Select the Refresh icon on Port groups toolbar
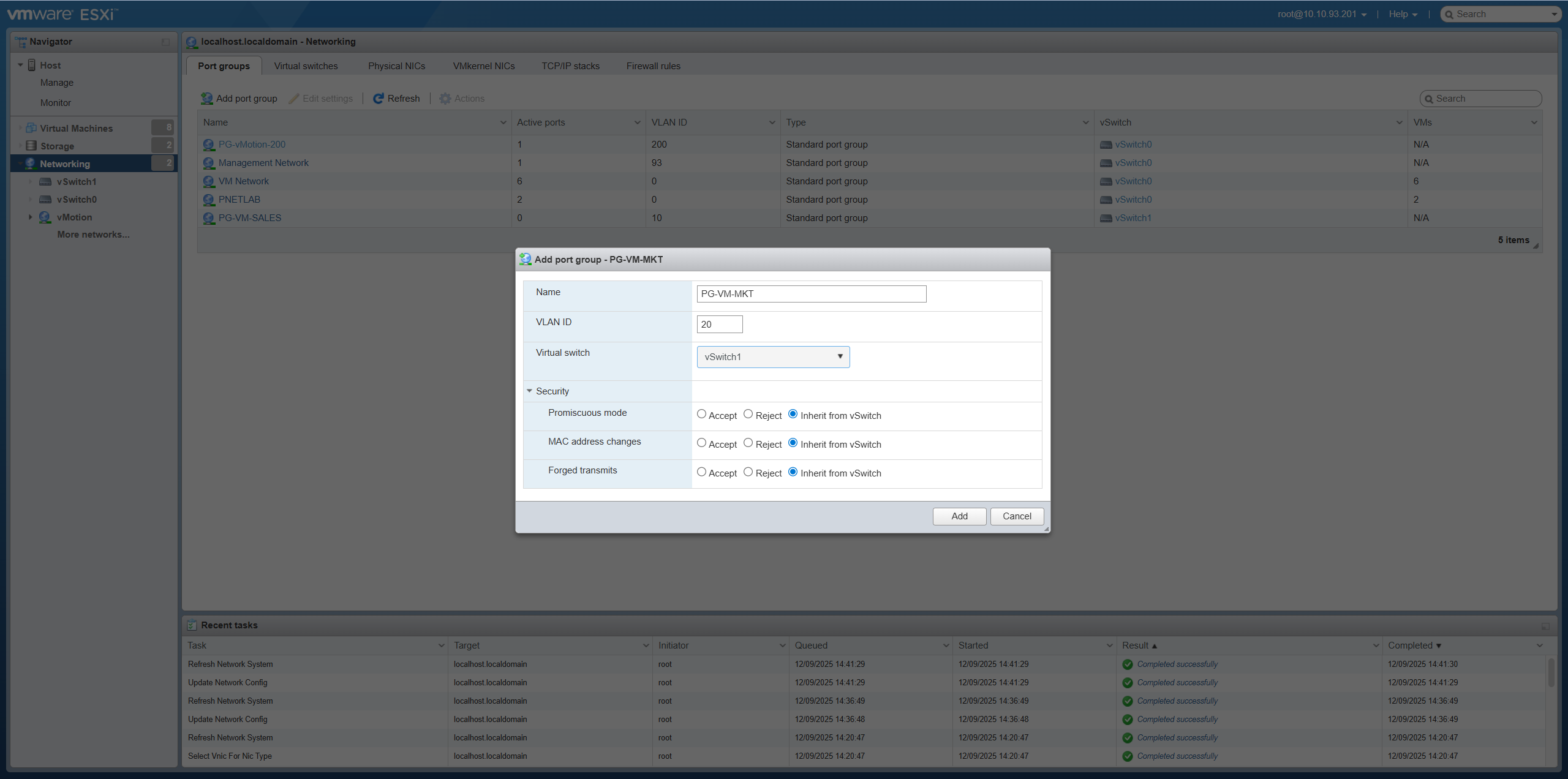 (379, 98)
